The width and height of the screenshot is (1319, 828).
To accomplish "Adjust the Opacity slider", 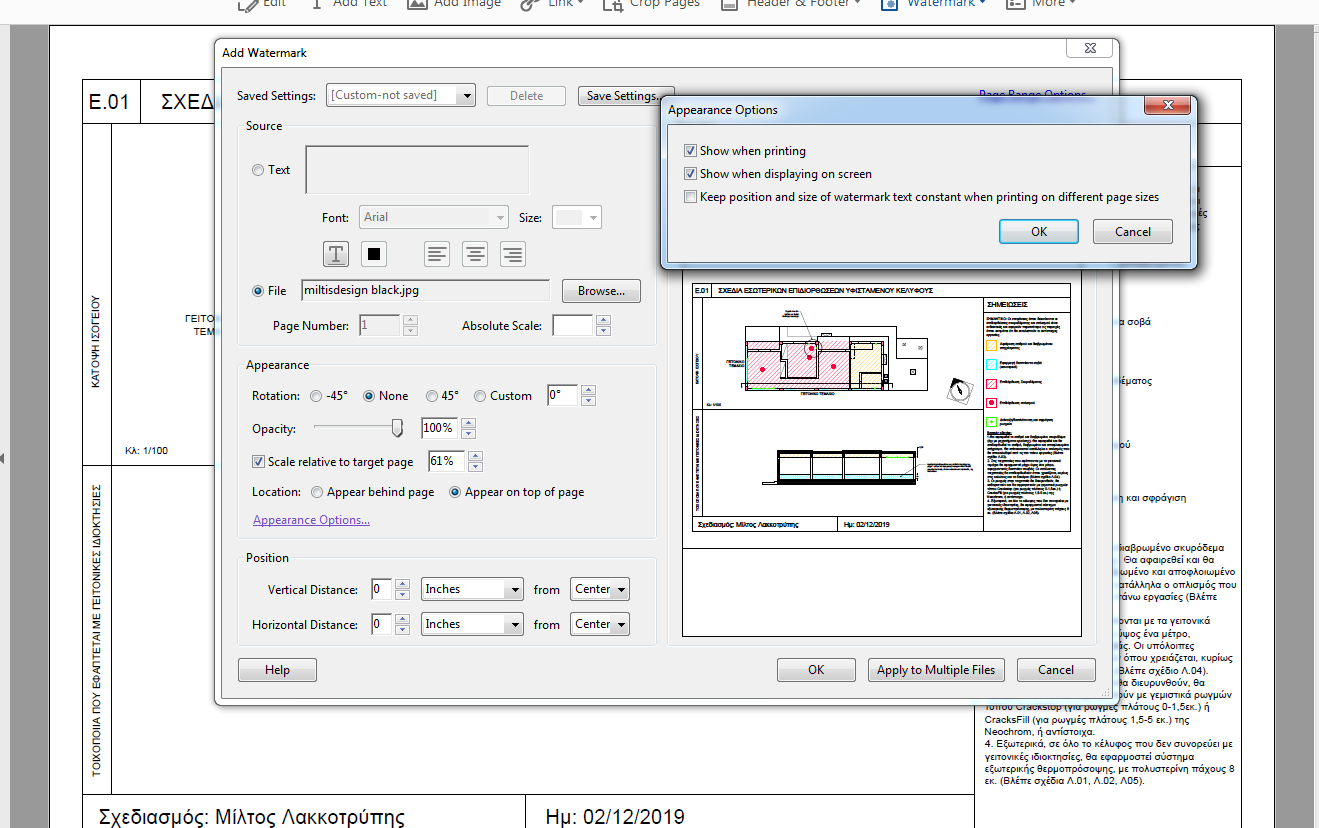I will click(396, 428).
